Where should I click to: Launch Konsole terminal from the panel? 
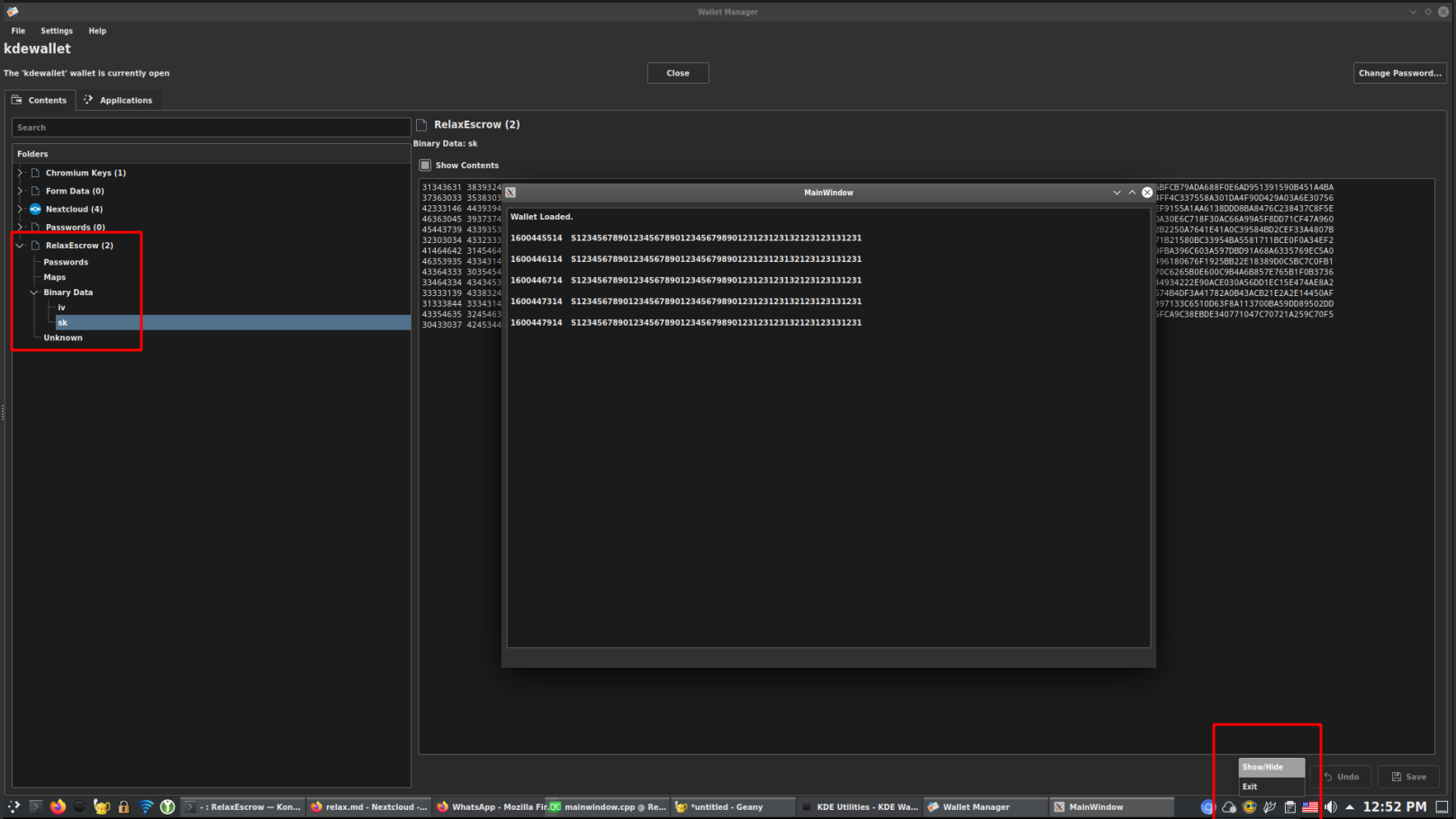coord(36,807)
